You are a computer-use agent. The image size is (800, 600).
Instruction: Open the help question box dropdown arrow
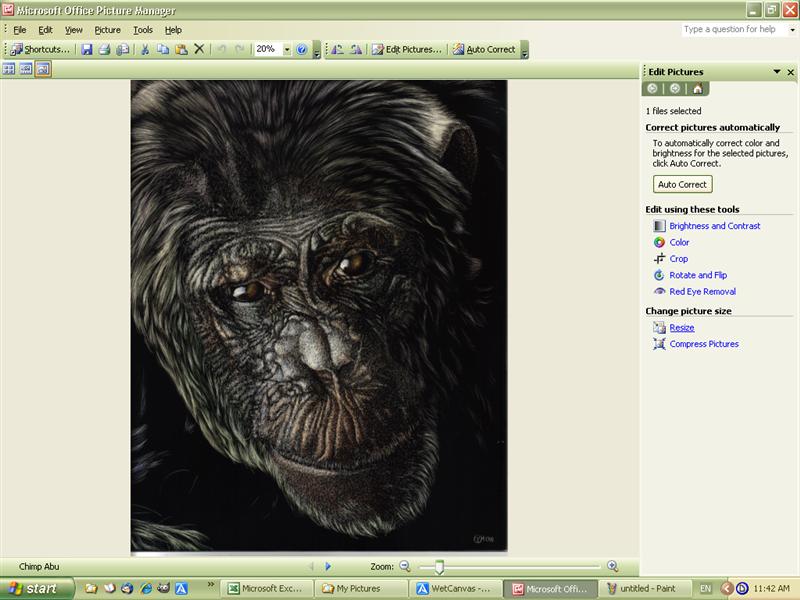792,30
